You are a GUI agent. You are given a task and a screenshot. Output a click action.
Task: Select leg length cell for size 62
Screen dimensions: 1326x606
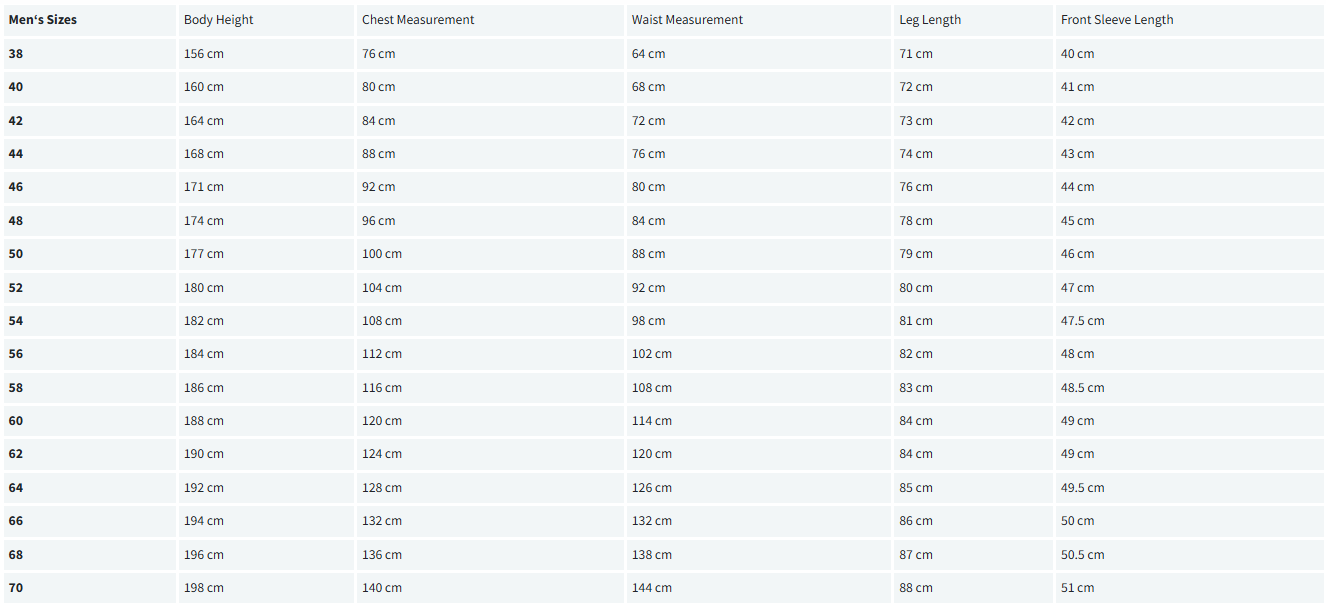click(x=916, y=454)
